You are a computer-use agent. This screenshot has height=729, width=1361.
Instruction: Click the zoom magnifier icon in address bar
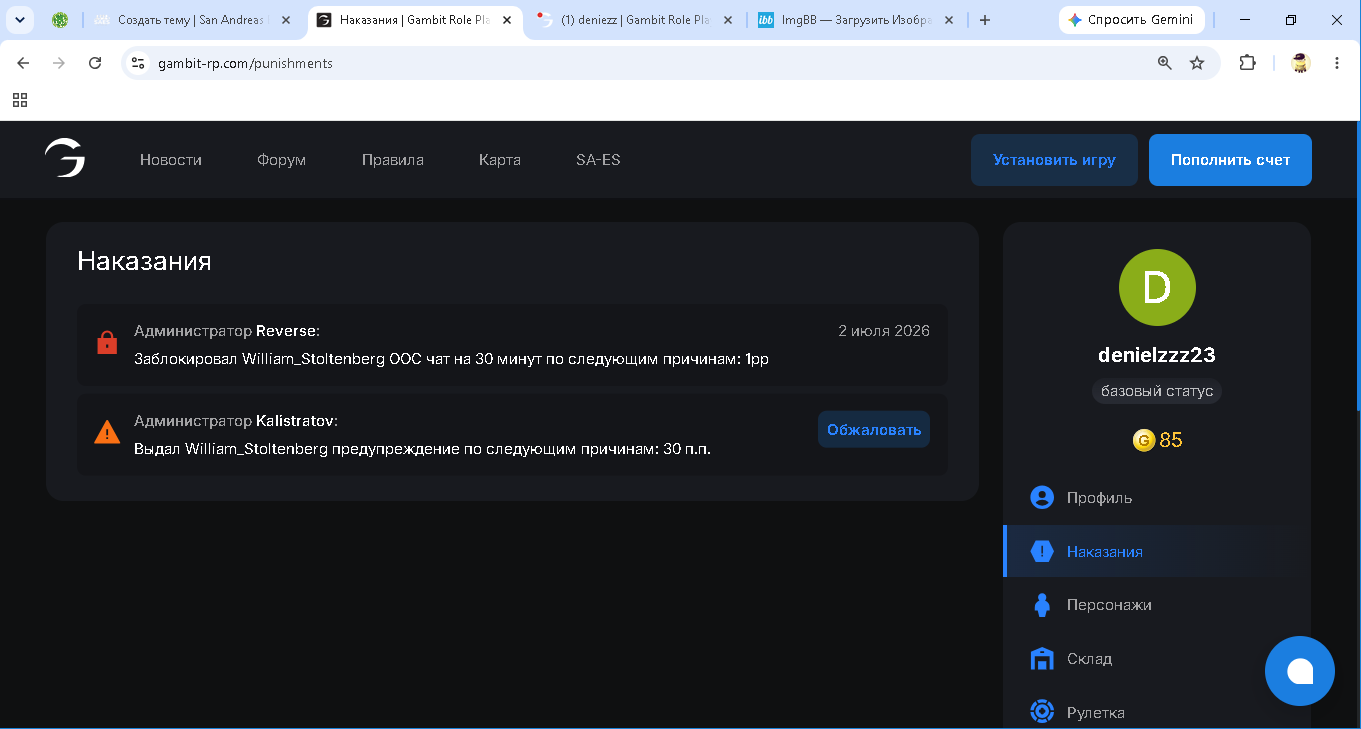1164,63
